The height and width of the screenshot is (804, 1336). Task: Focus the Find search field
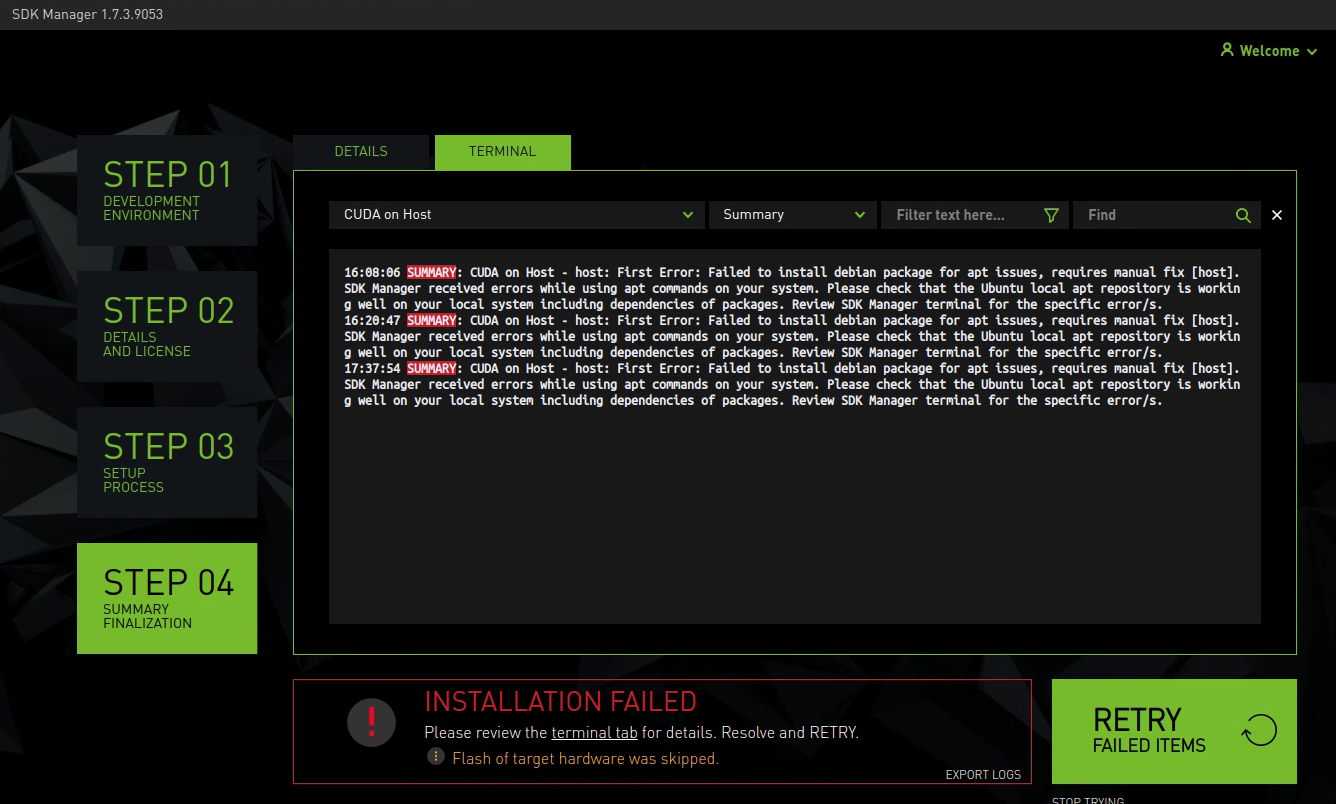click(1167, 215)
